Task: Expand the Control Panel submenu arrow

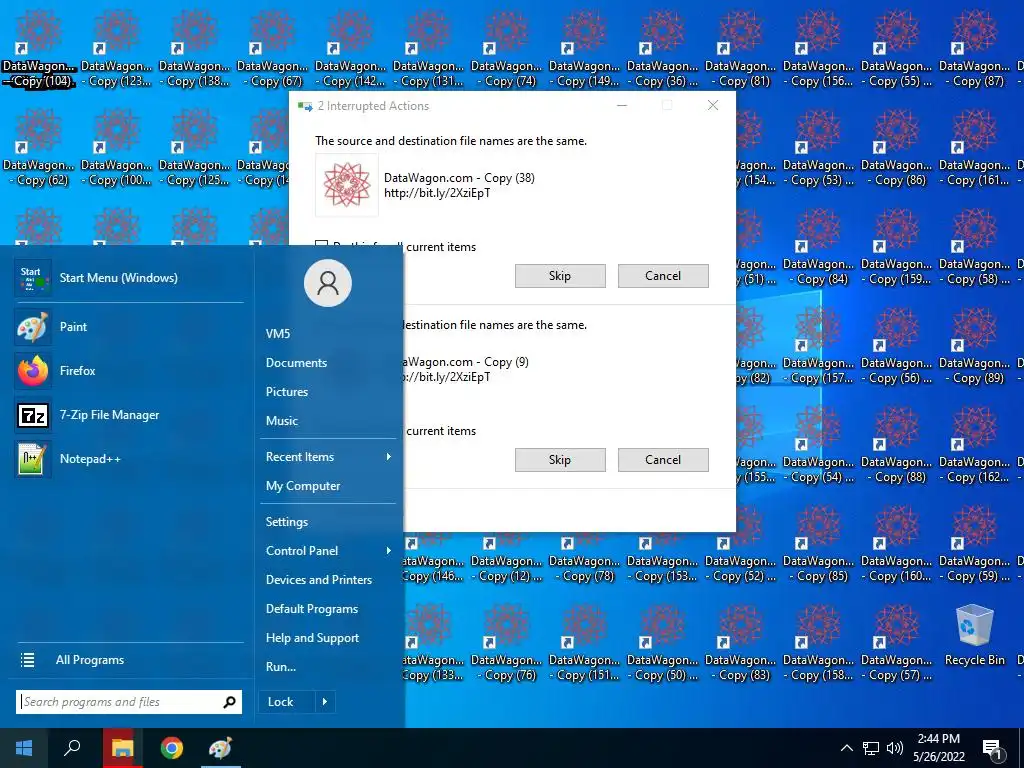Action: click(389, 551)
